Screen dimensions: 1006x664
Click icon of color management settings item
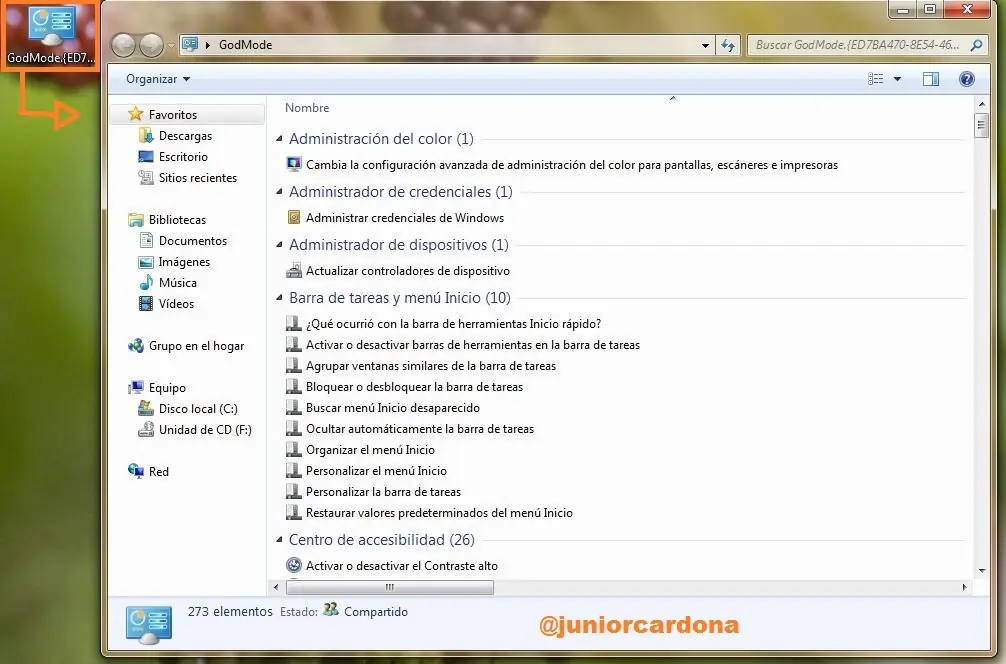click(x=294, y=164)
